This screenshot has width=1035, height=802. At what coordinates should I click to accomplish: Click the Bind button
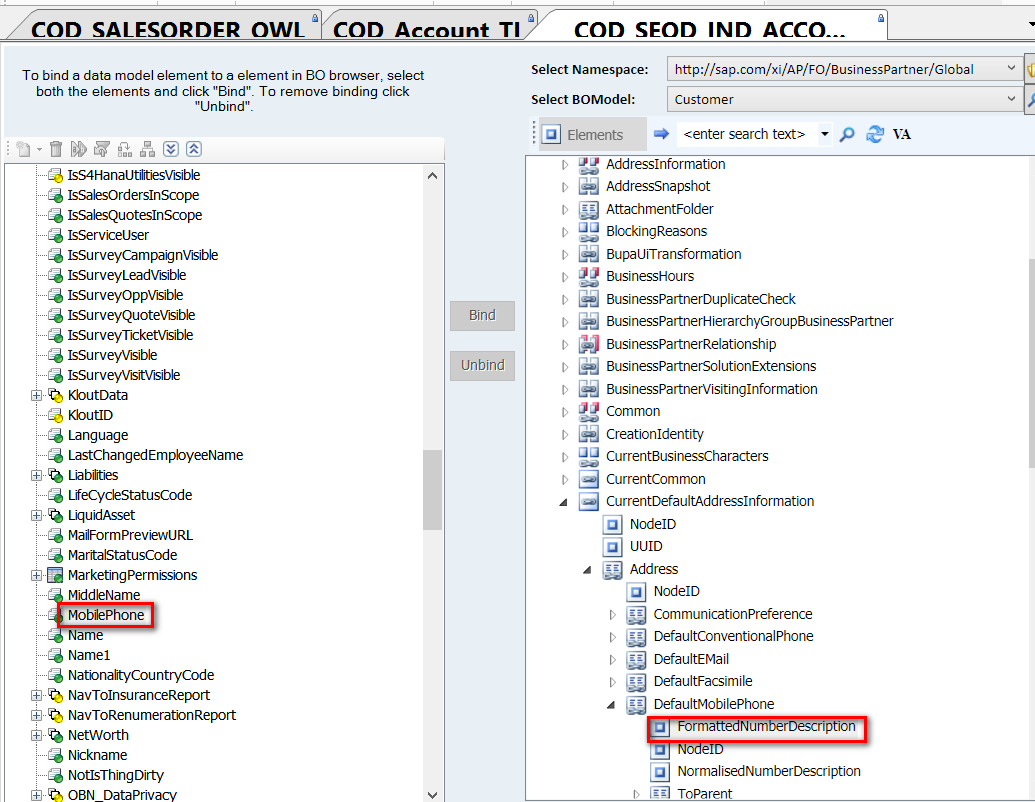tap(483, 316)
